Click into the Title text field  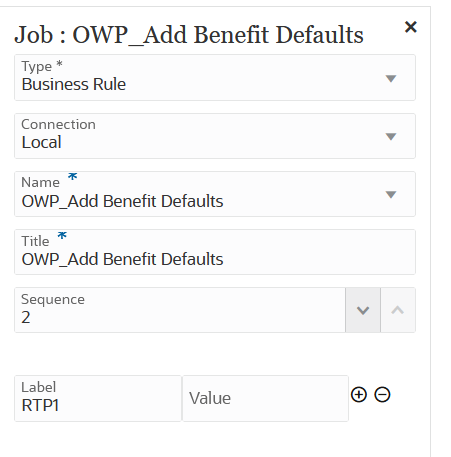pos(215,252)
